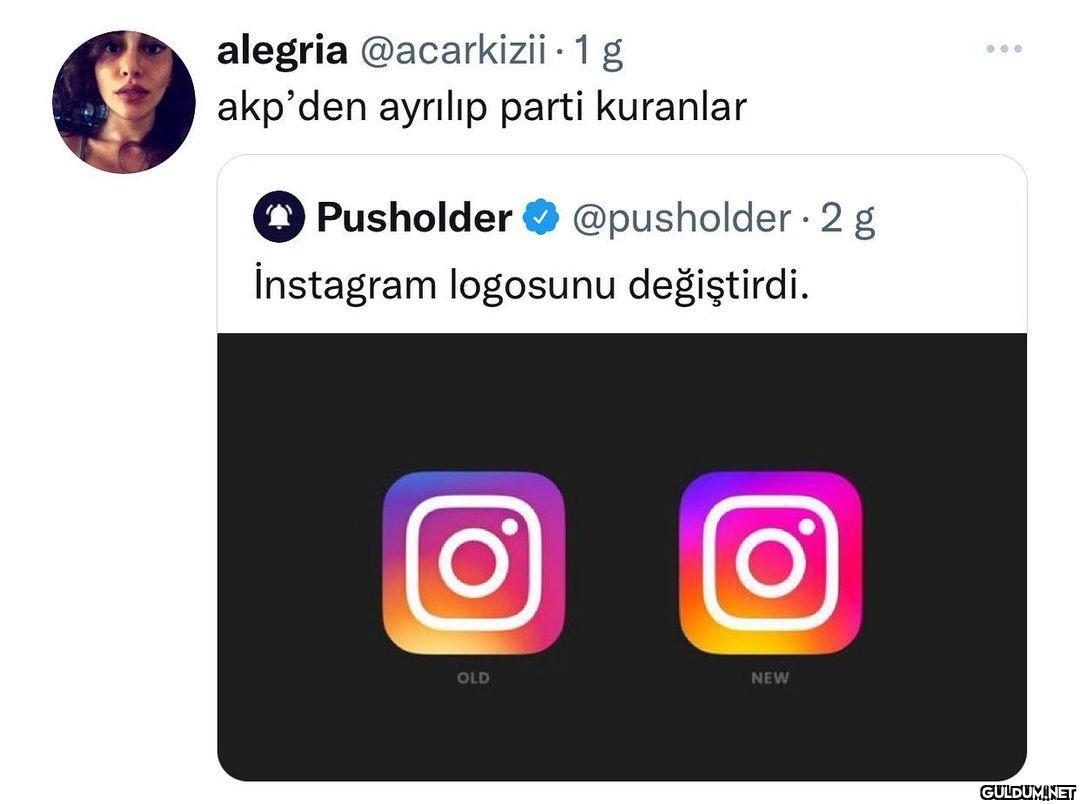Click the tweet timestamp 1 g
Image resolution: width=1080 pixels, height=804 pixels.
pos(599,50)
